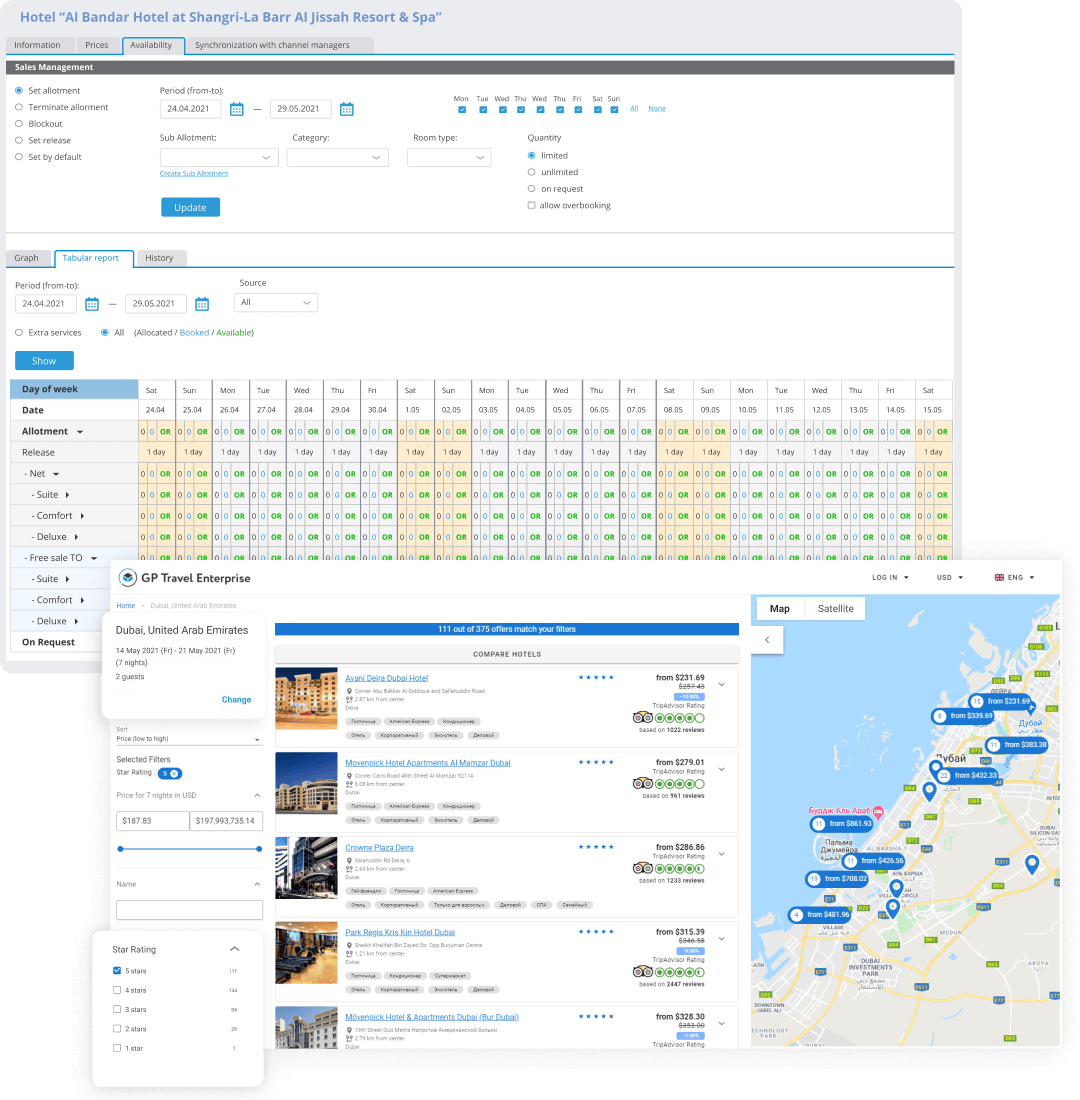Select the Set allotment radio button

[19, 90]
